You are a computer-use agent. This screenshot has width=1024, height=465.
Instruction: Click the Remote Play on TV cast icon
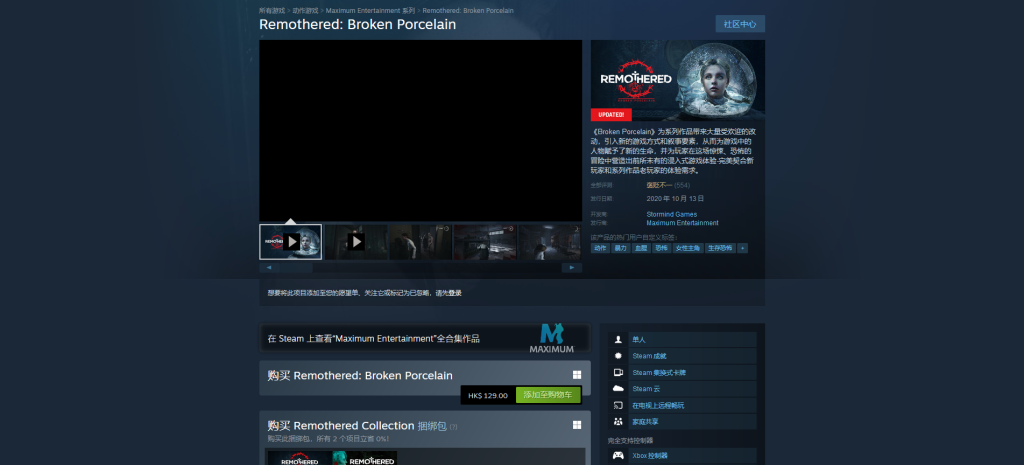coord(618,405)
